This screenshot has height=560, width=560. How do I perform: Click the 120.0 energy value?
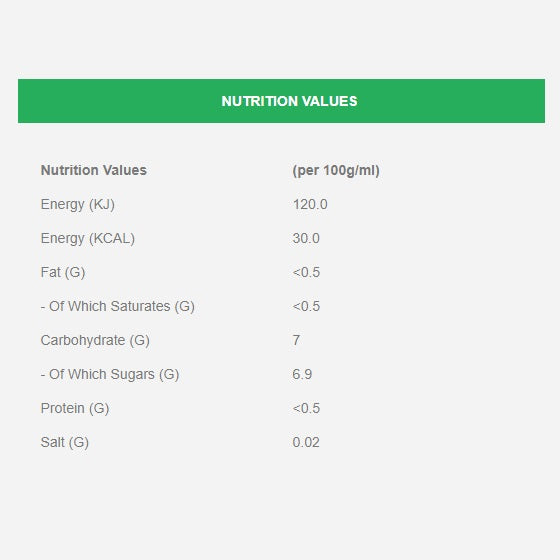click(x=310, y=204)
